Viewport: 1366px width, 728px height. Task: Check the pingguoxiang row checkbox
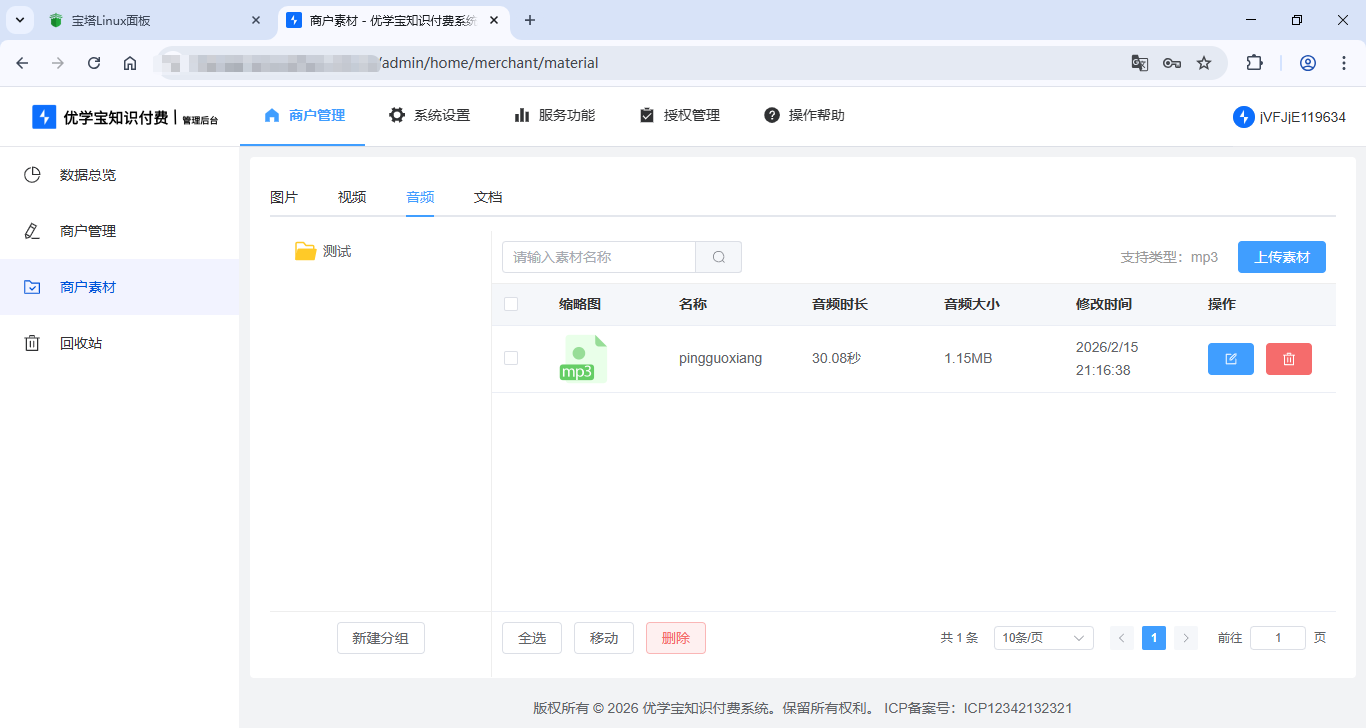[x=511, y=357]
